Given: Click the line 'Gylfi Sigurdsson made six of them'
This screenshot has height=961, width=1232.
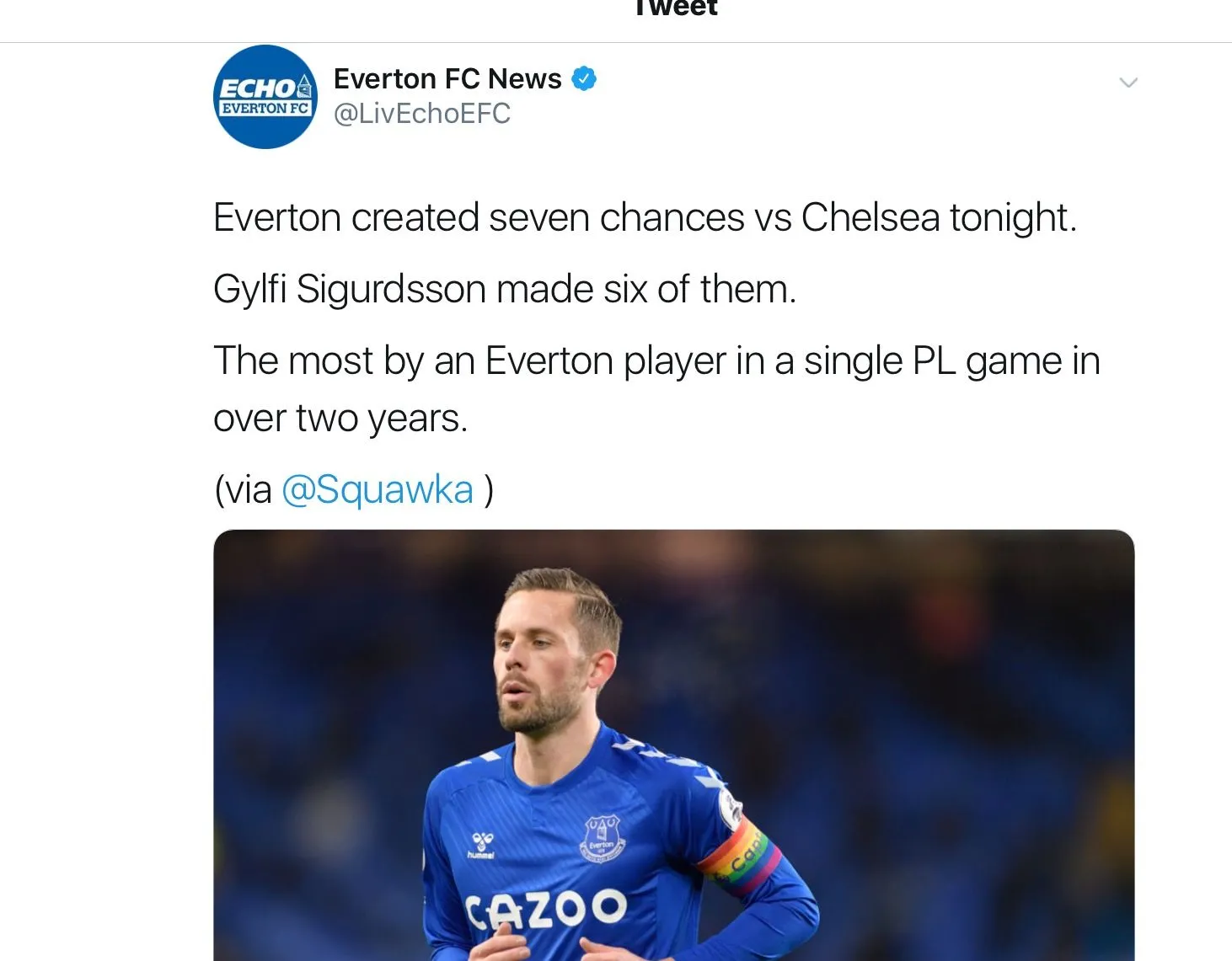Looking at the screenshot, I should (504, 289).
